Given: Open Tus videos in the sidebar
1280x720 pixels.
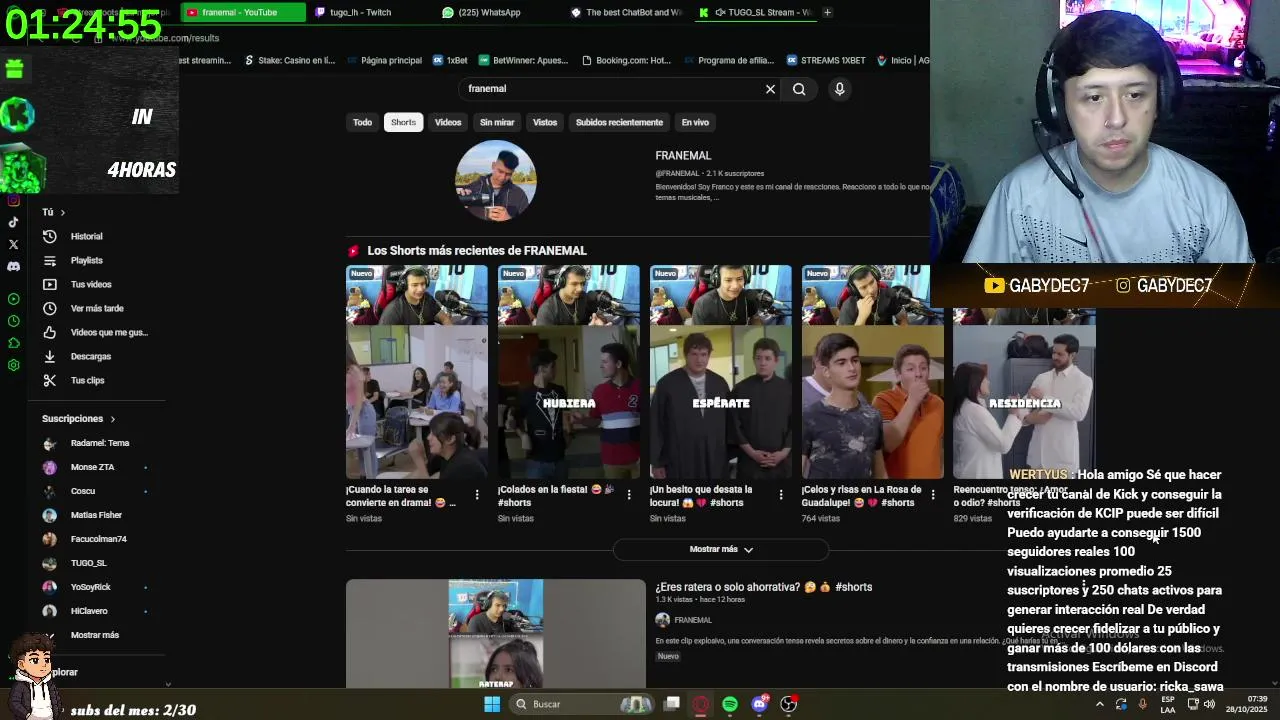Looking at the screenshot, I should [91, 285].
